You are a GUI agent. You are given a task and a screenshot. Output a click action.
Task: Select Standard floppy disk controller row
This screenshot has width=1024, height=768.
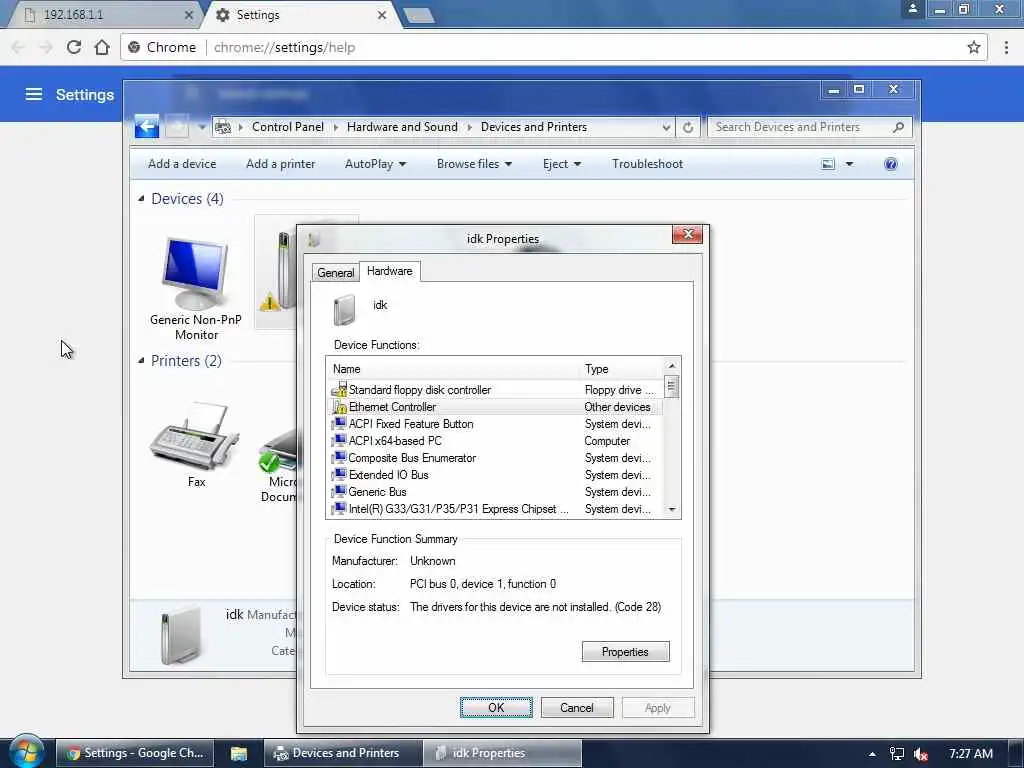[x=494, y=390]
